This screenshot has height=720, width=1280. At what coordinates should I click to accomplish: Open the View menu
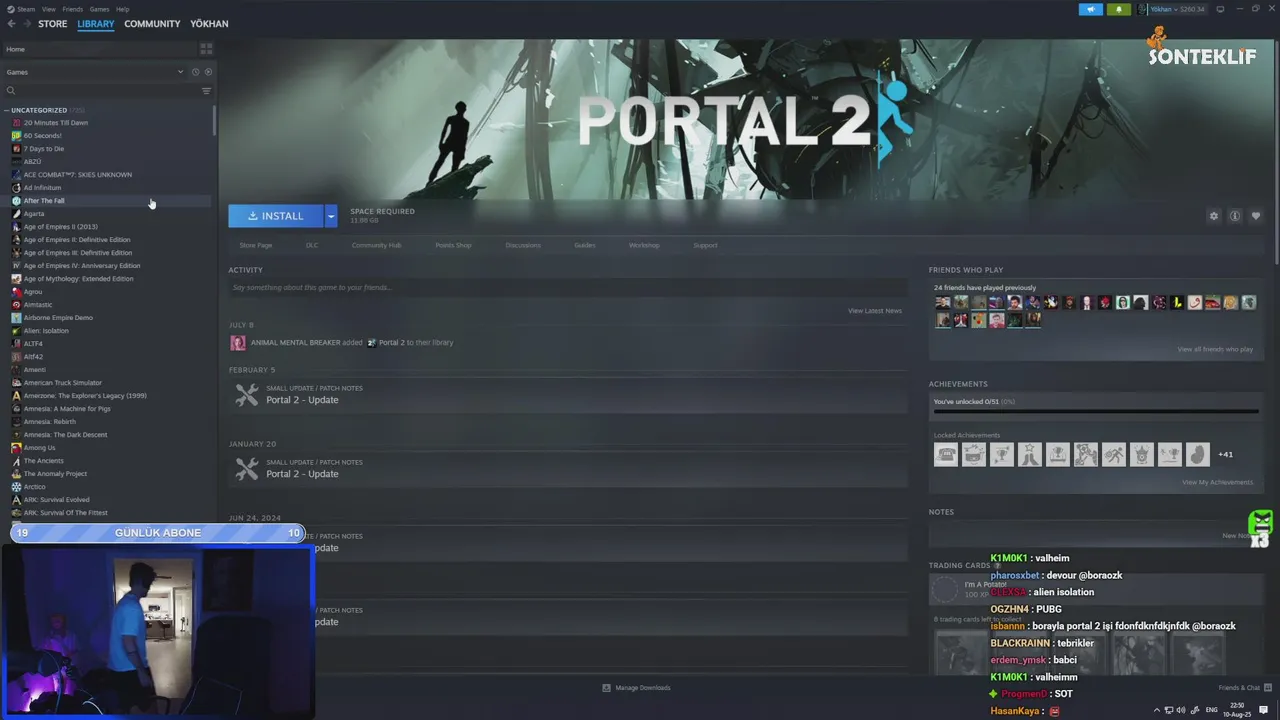(x=48, y=9)
